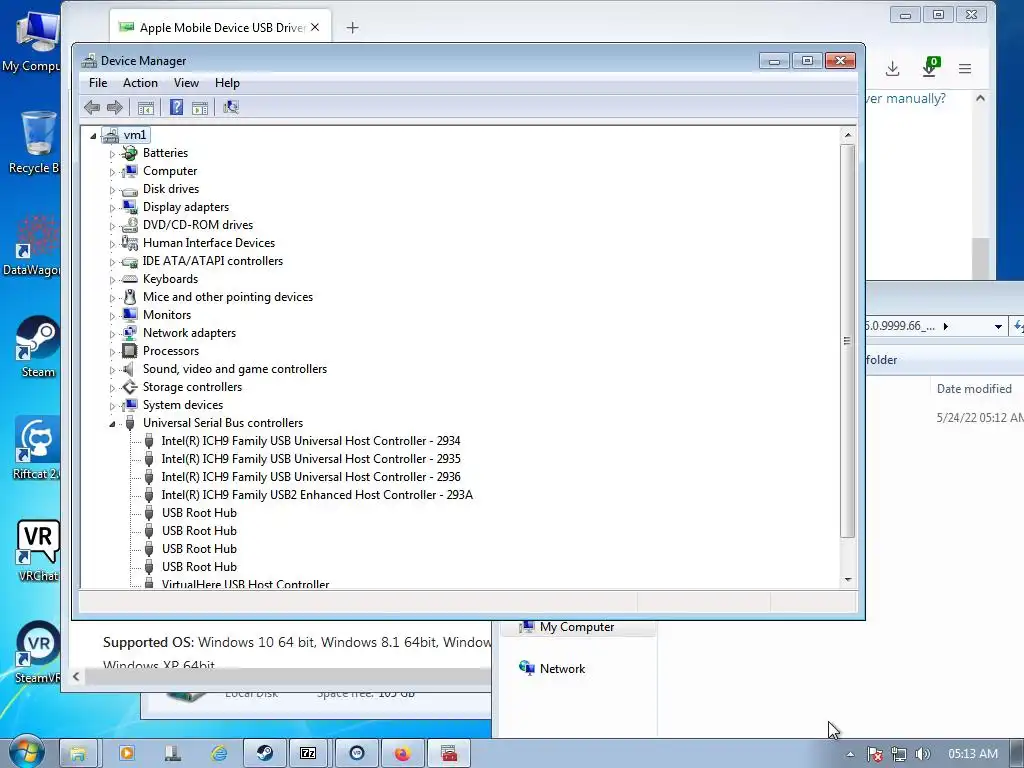
Task: Expand Human Interface Devices node
Action: coord(112,244)
